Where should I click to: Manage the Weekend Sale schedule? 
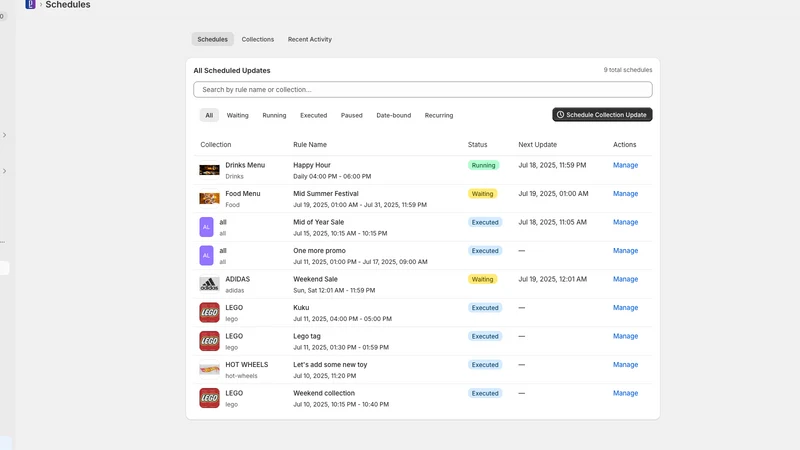pyautogui.click(x=626, y=280)
